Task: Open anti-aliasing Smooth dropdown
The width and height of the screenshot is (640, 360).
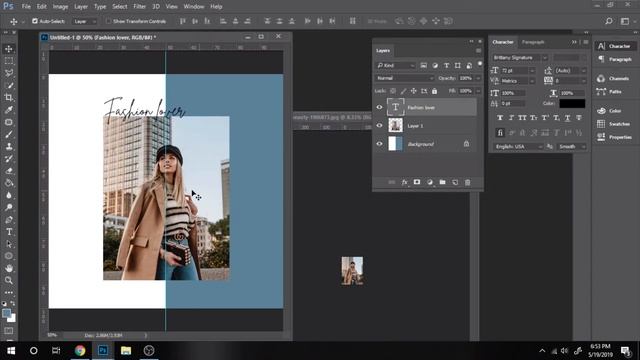Action: 571,147
